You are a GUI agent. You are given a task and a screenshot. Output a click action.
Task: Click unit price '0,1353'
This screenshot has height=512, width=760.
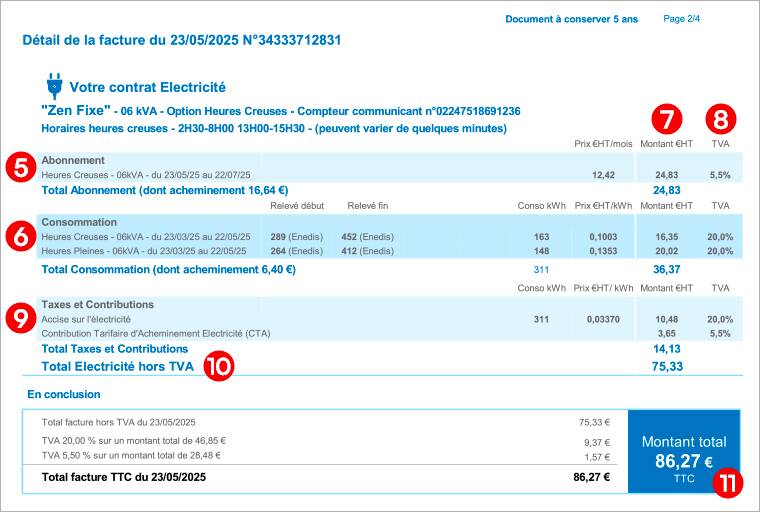603,251
